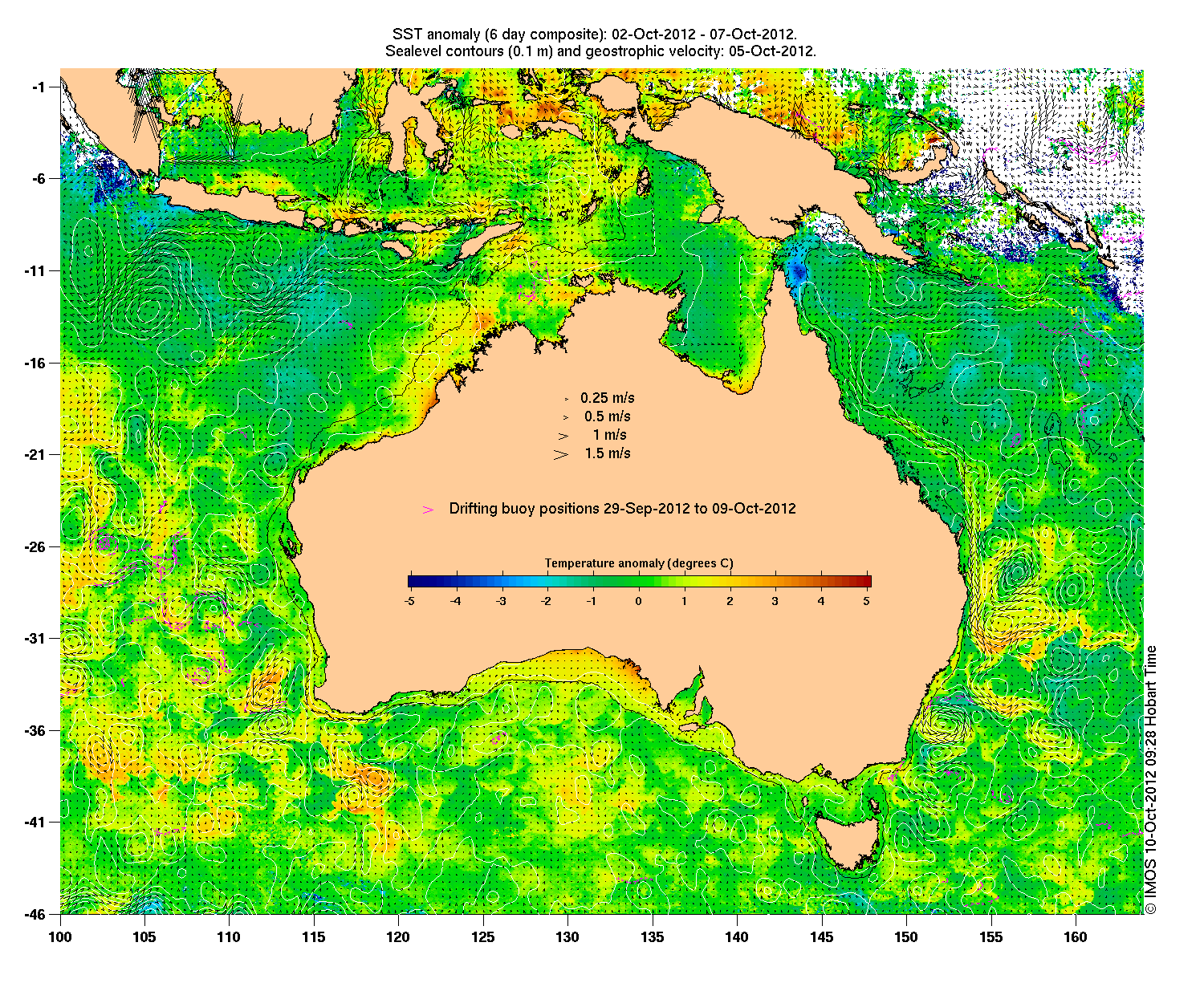Click the latitude axis label -26

coord(35,546)
